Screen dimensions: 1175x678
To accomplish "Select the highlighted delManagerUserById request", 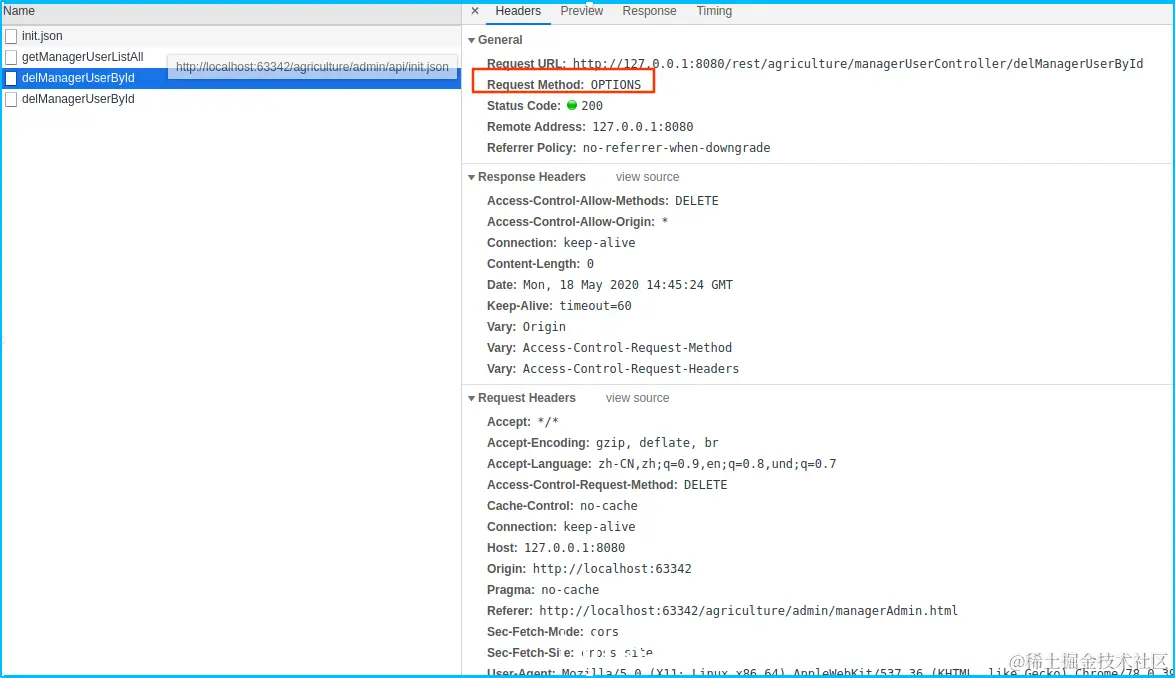I will (x=231, y=78).
